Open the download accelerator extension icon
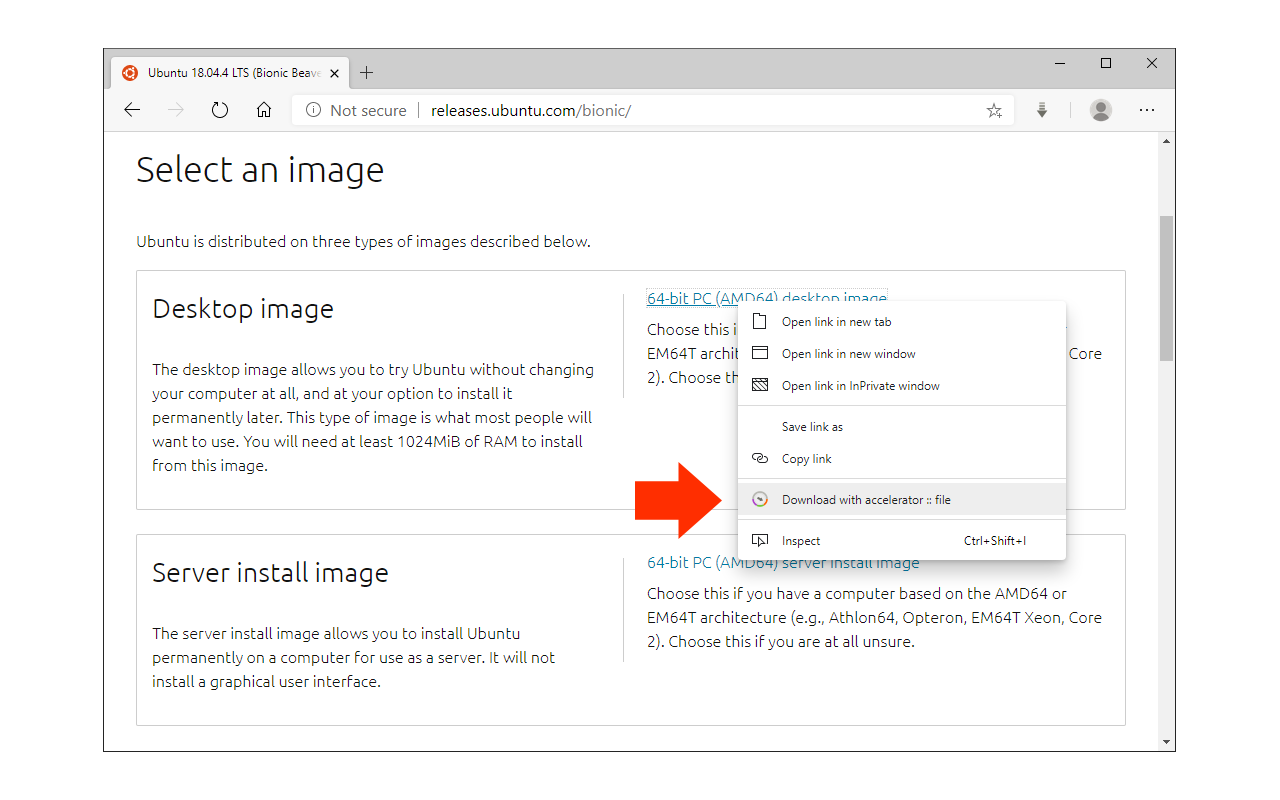1280x800 pixels. pos(1042,110)
